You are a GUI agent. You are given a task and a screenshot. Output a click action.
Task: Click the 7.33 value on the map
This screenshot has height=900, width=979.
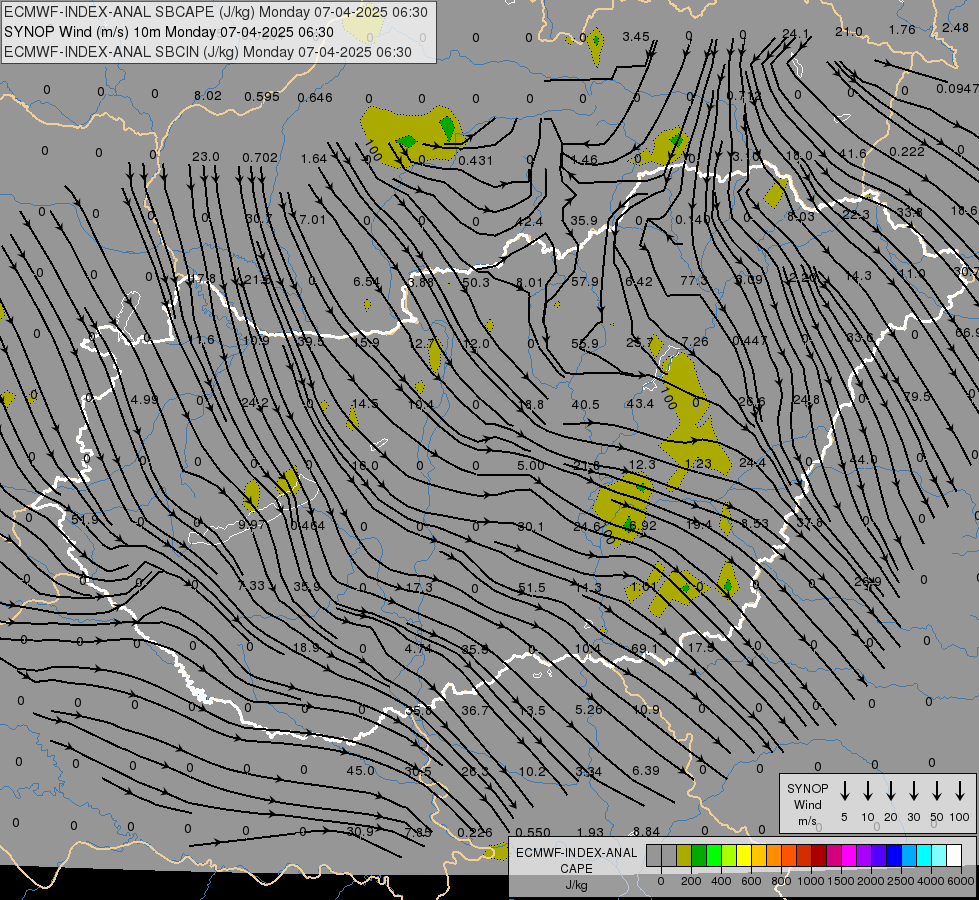[251, 585]
